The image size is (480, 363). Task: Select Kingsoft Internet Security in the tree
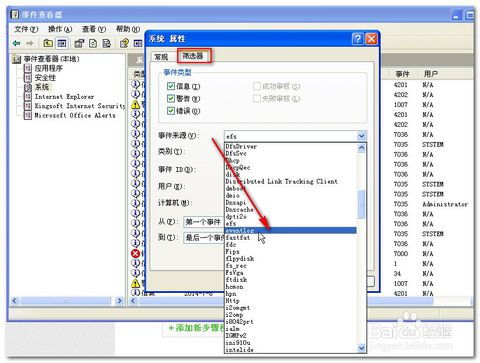pos(80,106)
